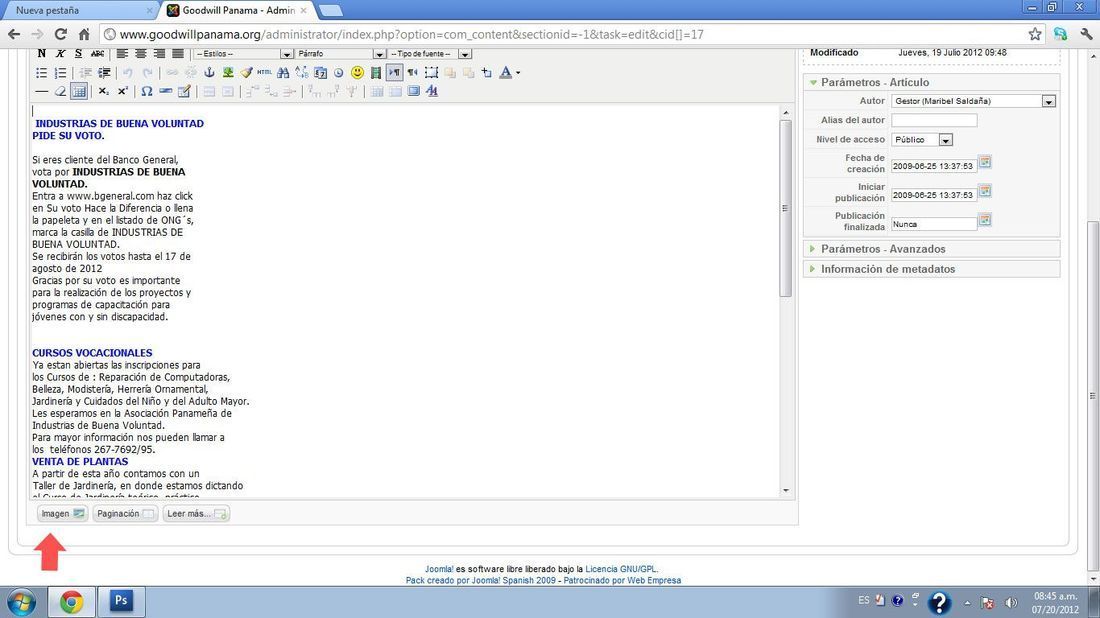
Task: Open the emoticons smiley picker
Action: [x=357, y=72]
